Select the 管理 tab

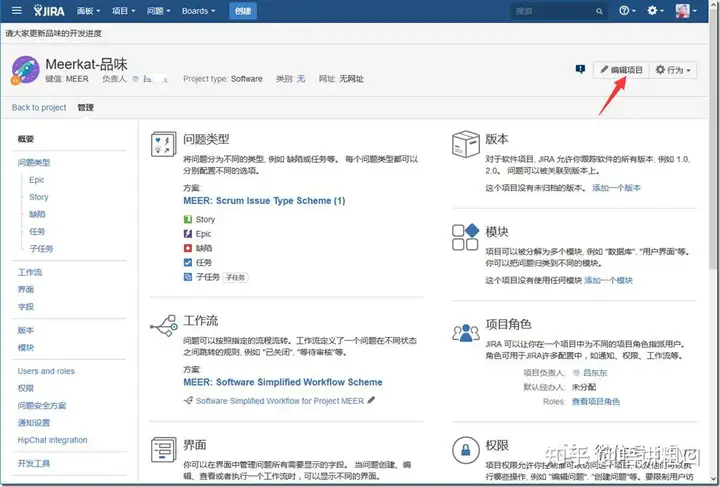(85, 107)
